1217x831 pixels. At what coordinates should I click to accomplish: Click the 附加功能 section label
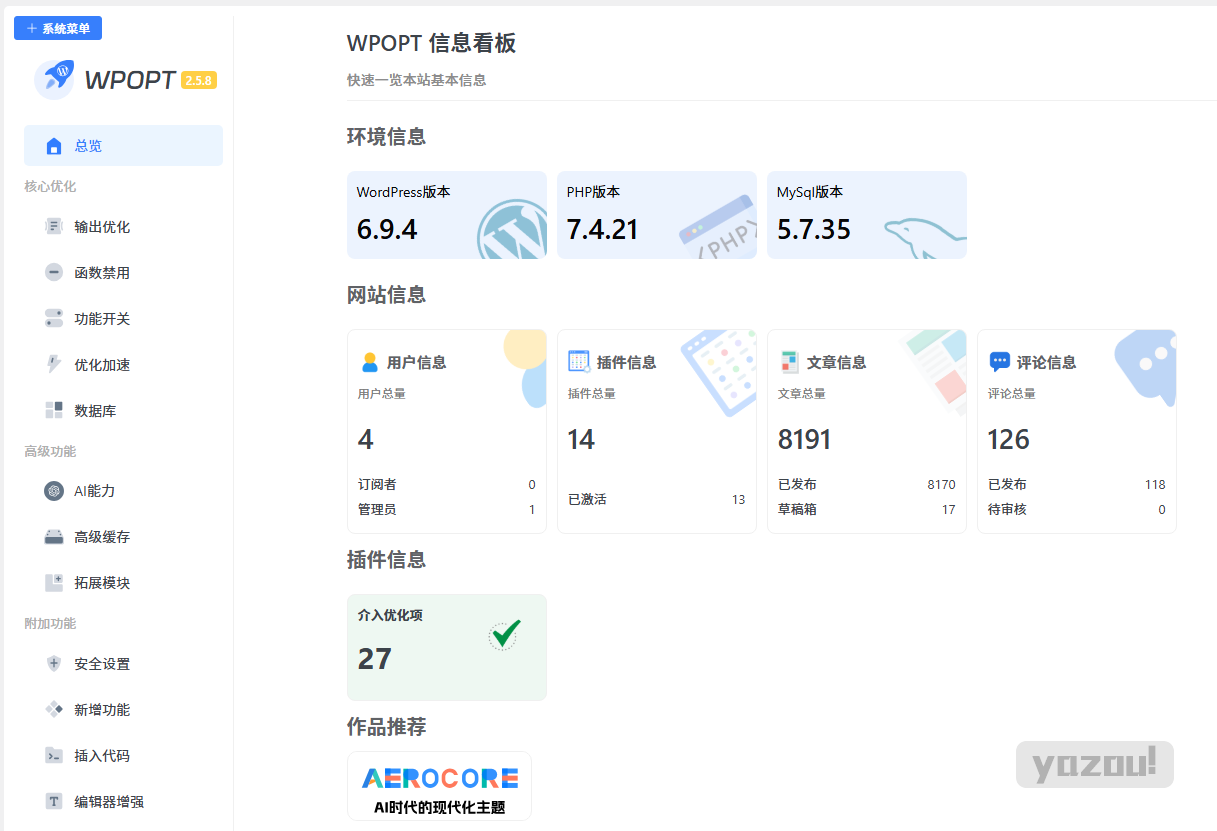[50, 624]
